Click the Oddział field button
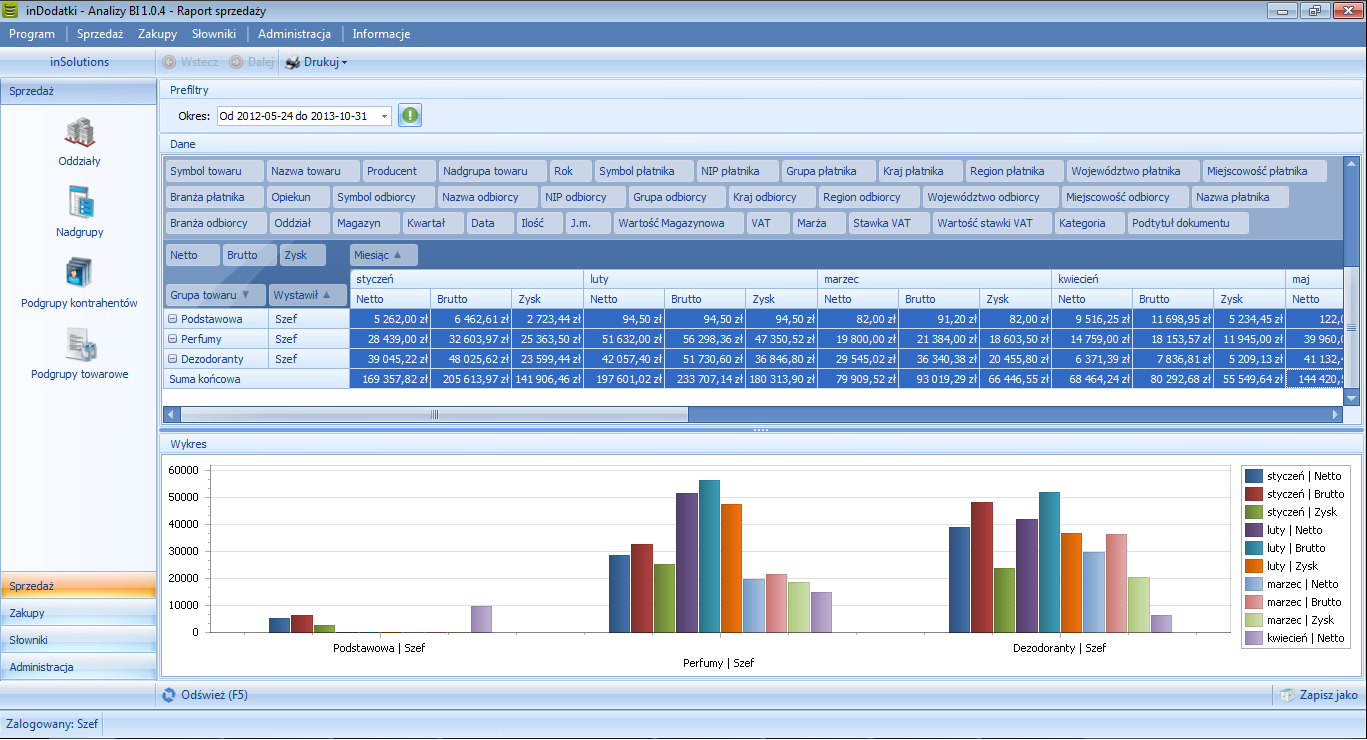The height and width of the screenshot is (740, 1367). (x=298, y=223)
